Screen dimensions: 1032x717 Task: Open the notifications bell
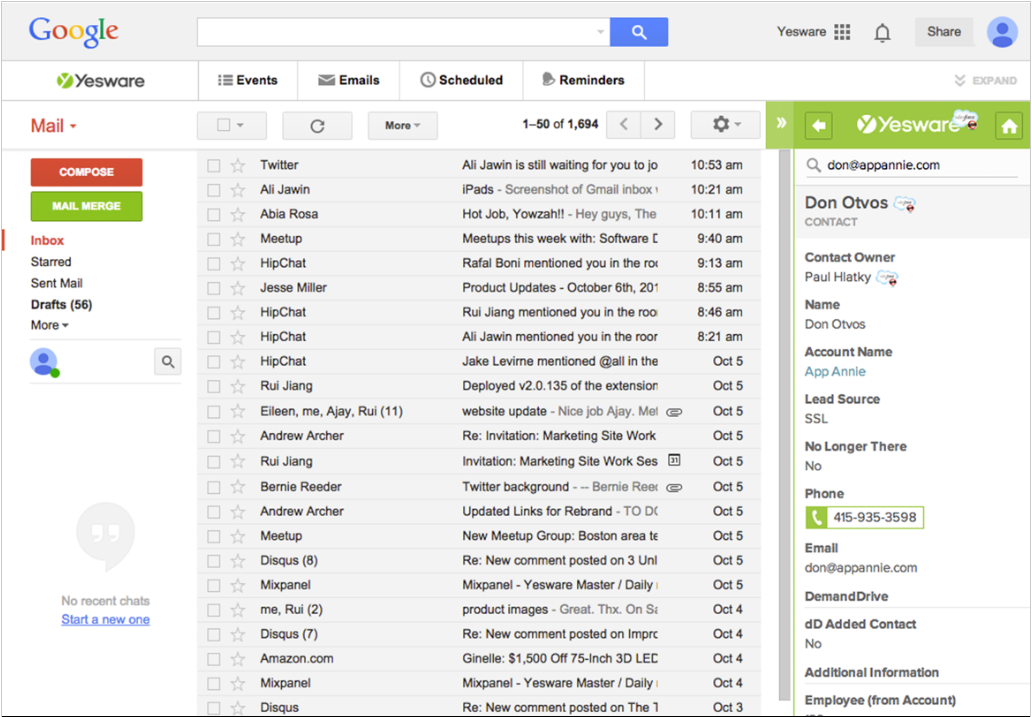pyautogui.click(x=882, y=33)
